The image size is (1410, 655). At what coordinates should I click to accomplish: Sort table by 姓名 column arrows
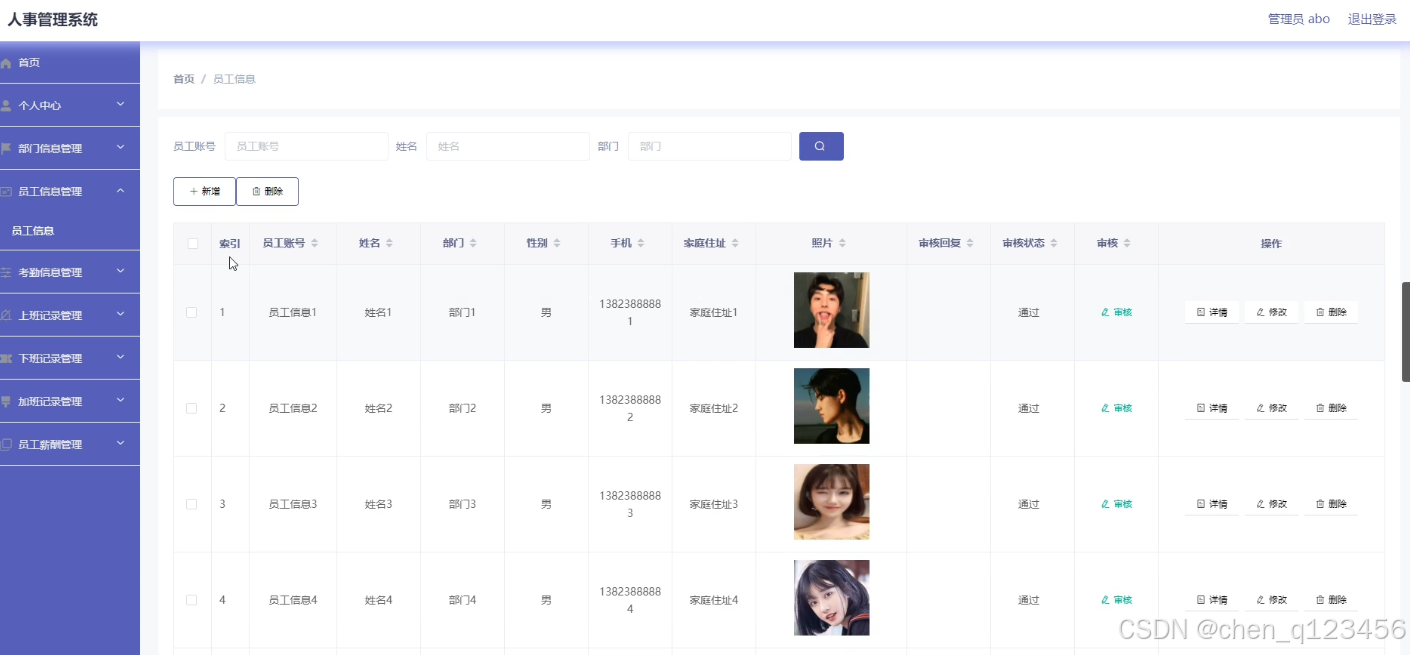click(389, 243)
